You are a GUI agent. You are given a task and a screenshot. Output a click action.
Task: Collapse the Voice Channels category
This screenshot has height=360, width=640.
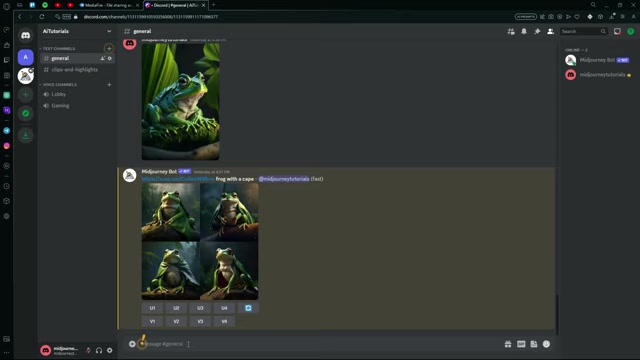click(x=58, y=84)
